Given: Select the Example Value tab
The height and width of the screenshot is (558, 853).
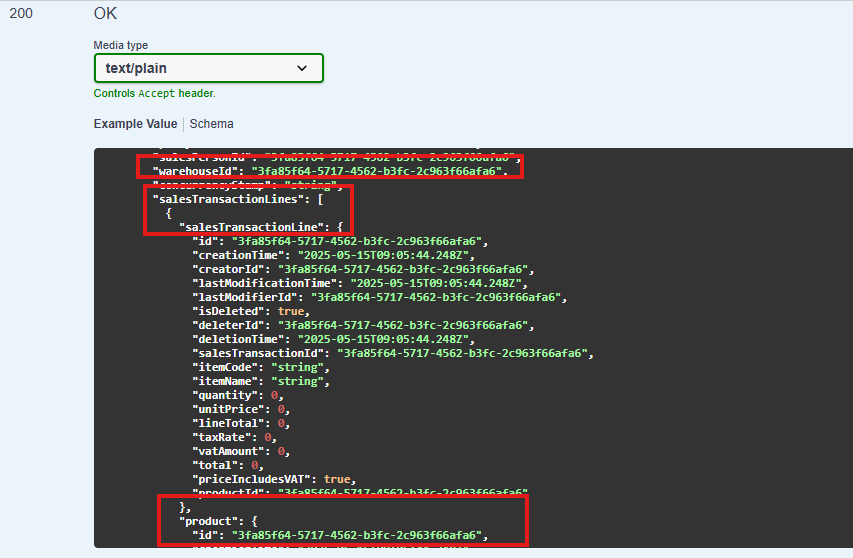Looking at the screenshot, I should [x=135, y=124].
